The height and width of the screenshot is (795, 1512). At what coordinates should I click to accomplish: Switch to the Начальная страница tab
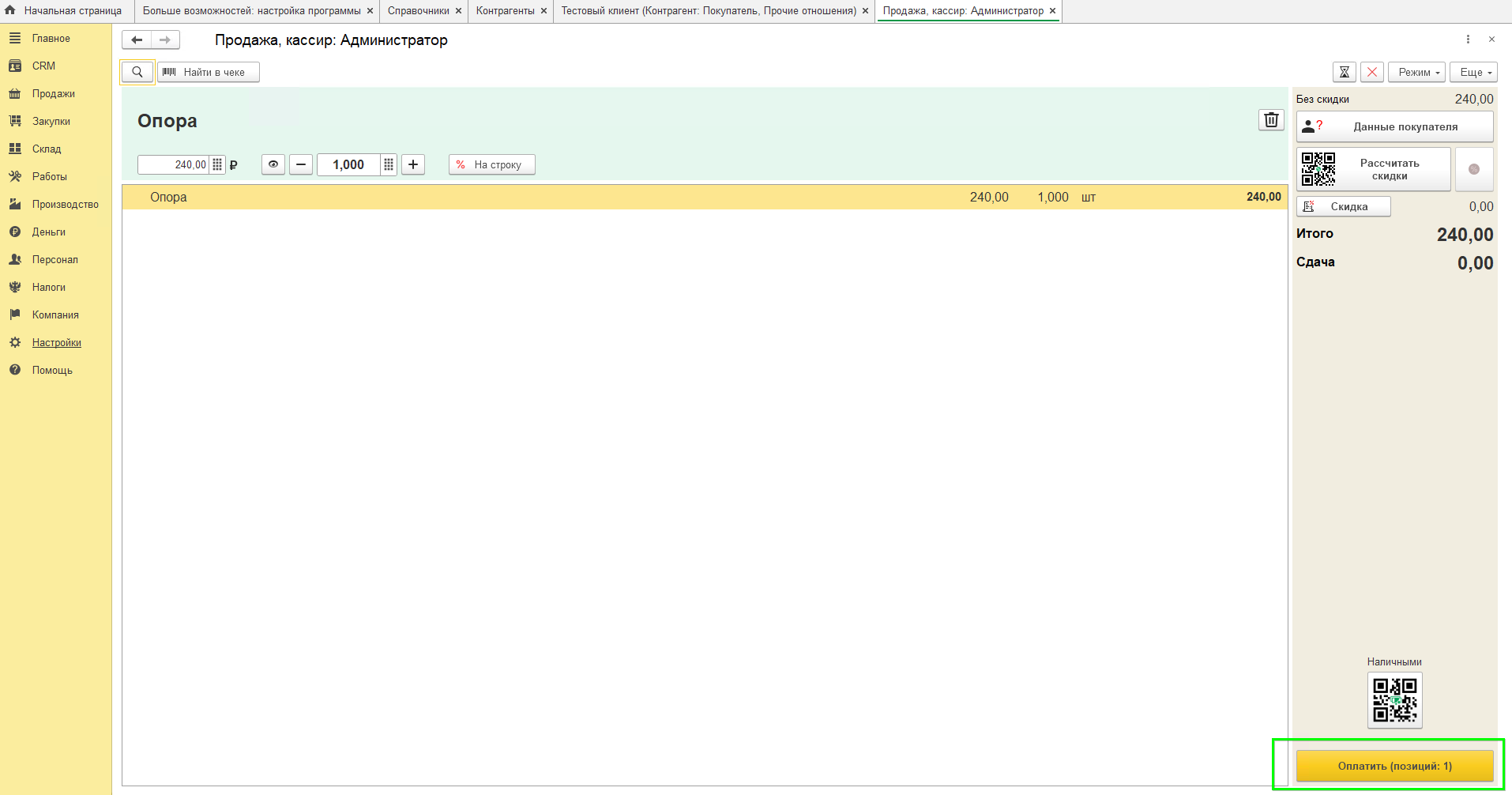(x=66, y=11)
